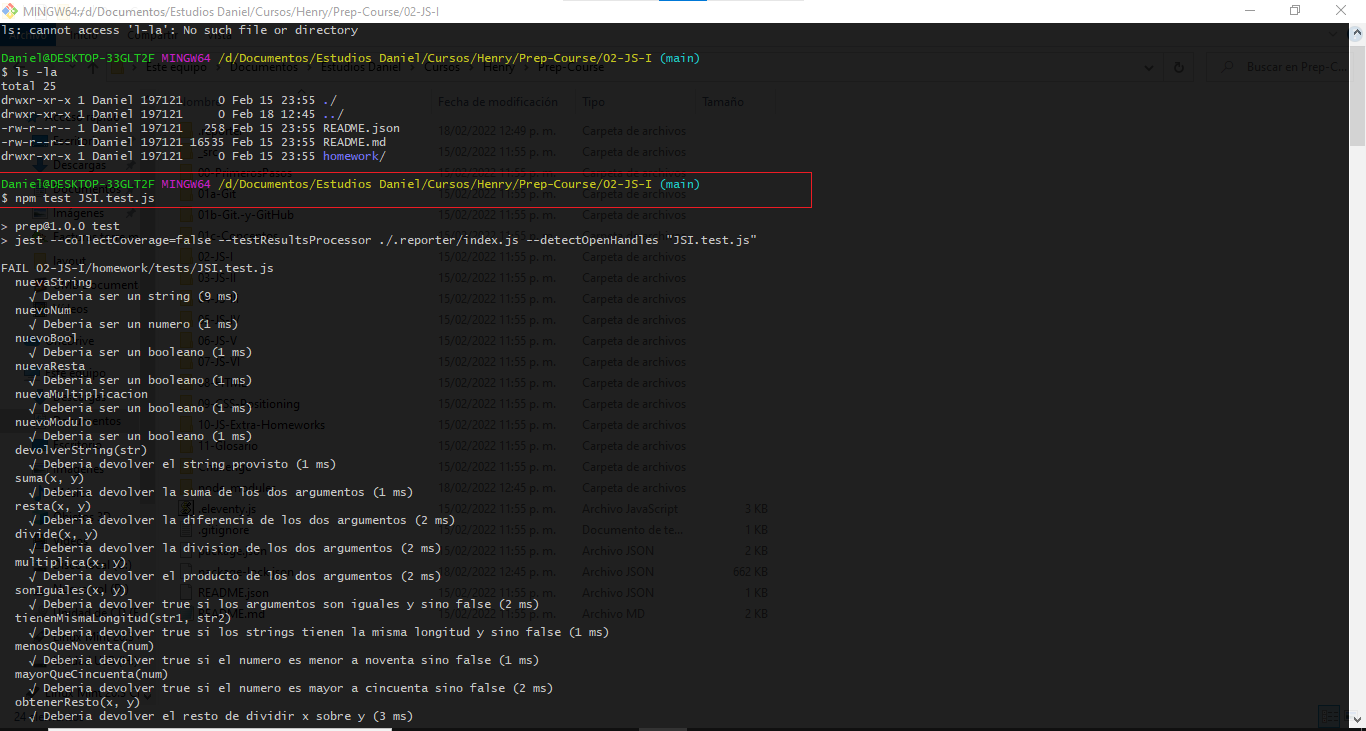The height and width of the screenshot is (731, 1366).
Task: Click the 'total 25' output line
Action: (x=28, y=86)
